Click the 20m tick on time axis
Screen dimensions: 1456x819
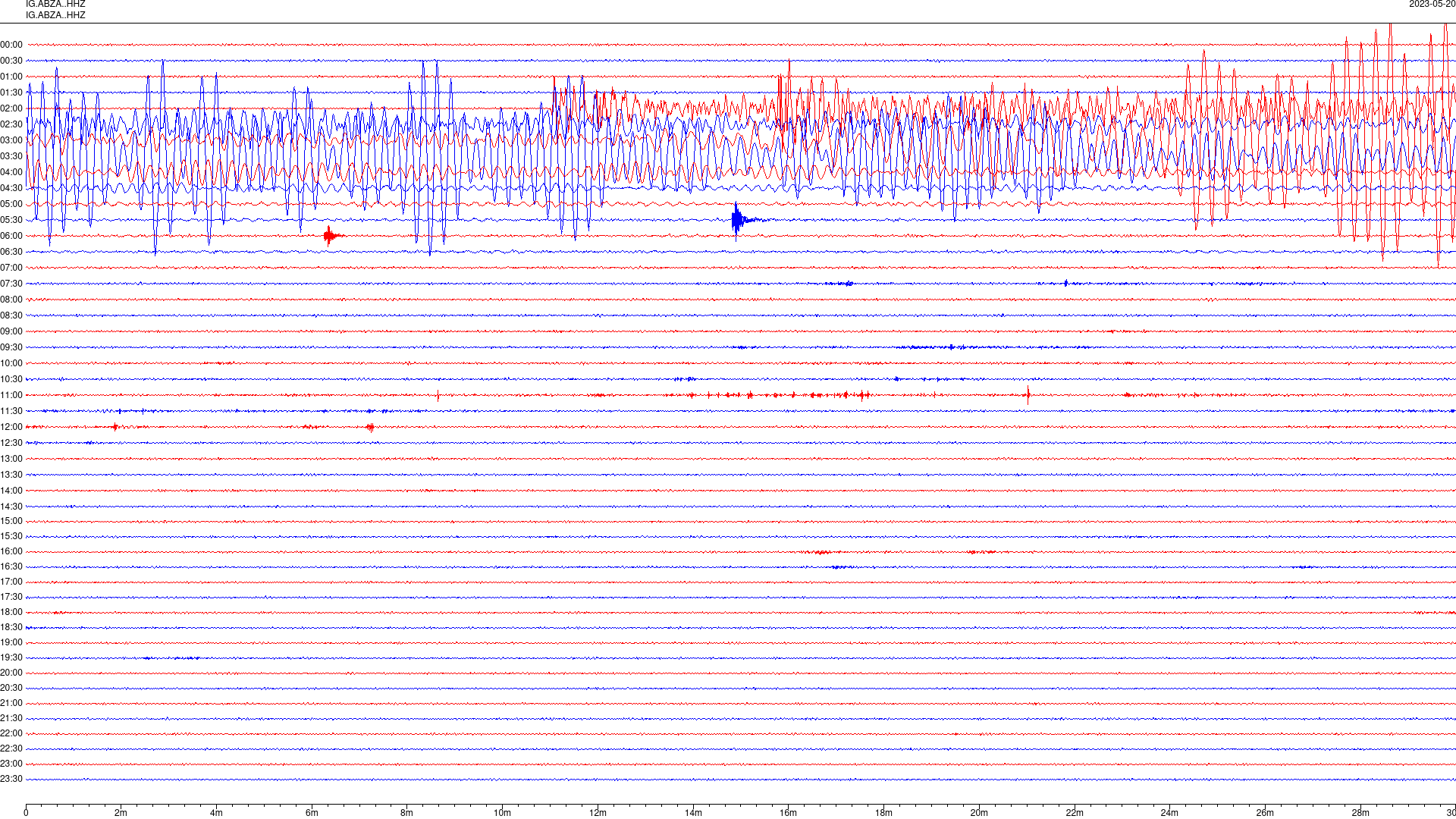979,813
